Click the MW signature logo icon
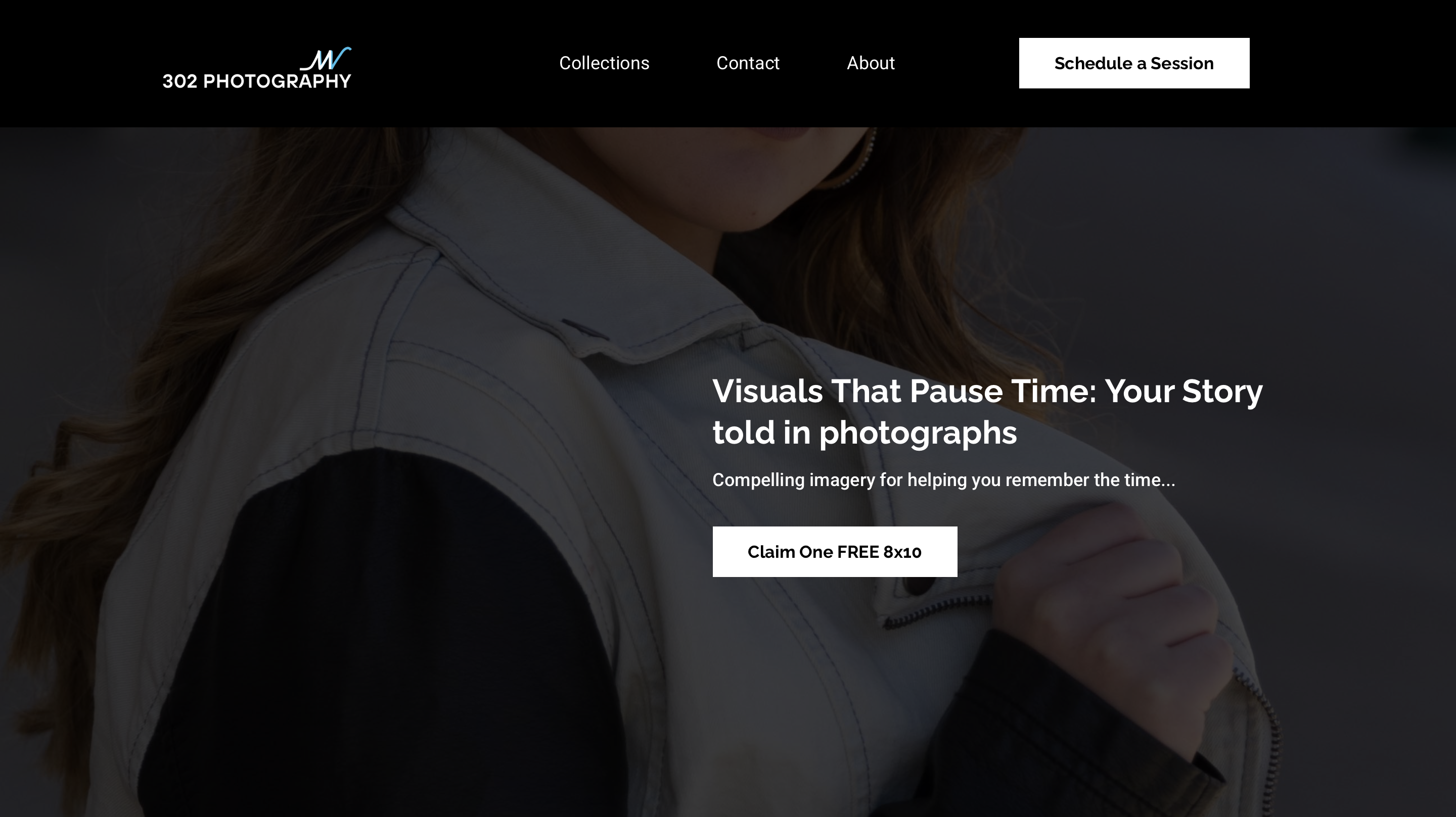The height and width of the screenshot is (817, 1456). click(x=326, y=59)
